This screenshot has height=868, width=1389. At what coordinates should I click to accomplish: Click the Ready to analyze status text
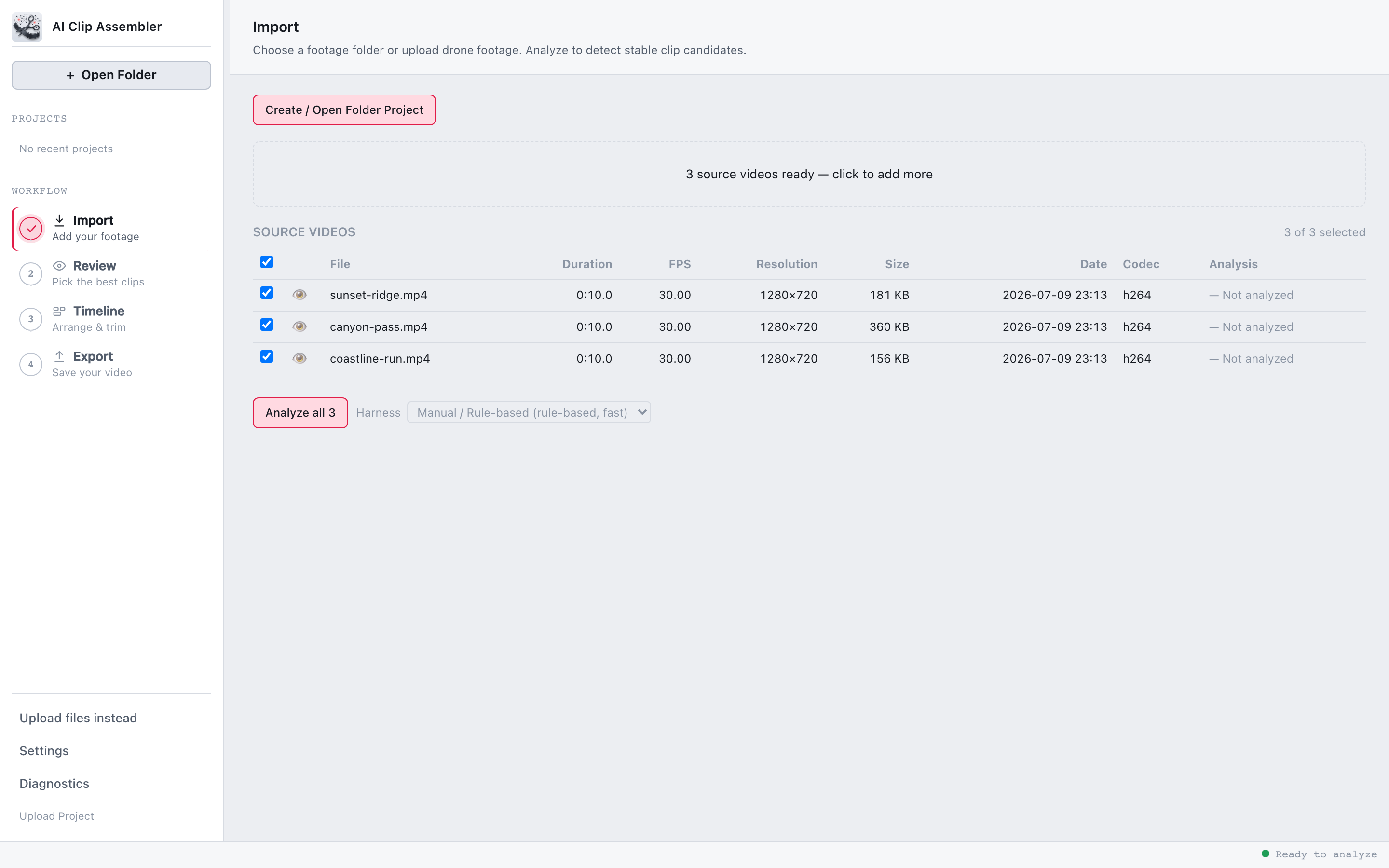[1326, 854]
